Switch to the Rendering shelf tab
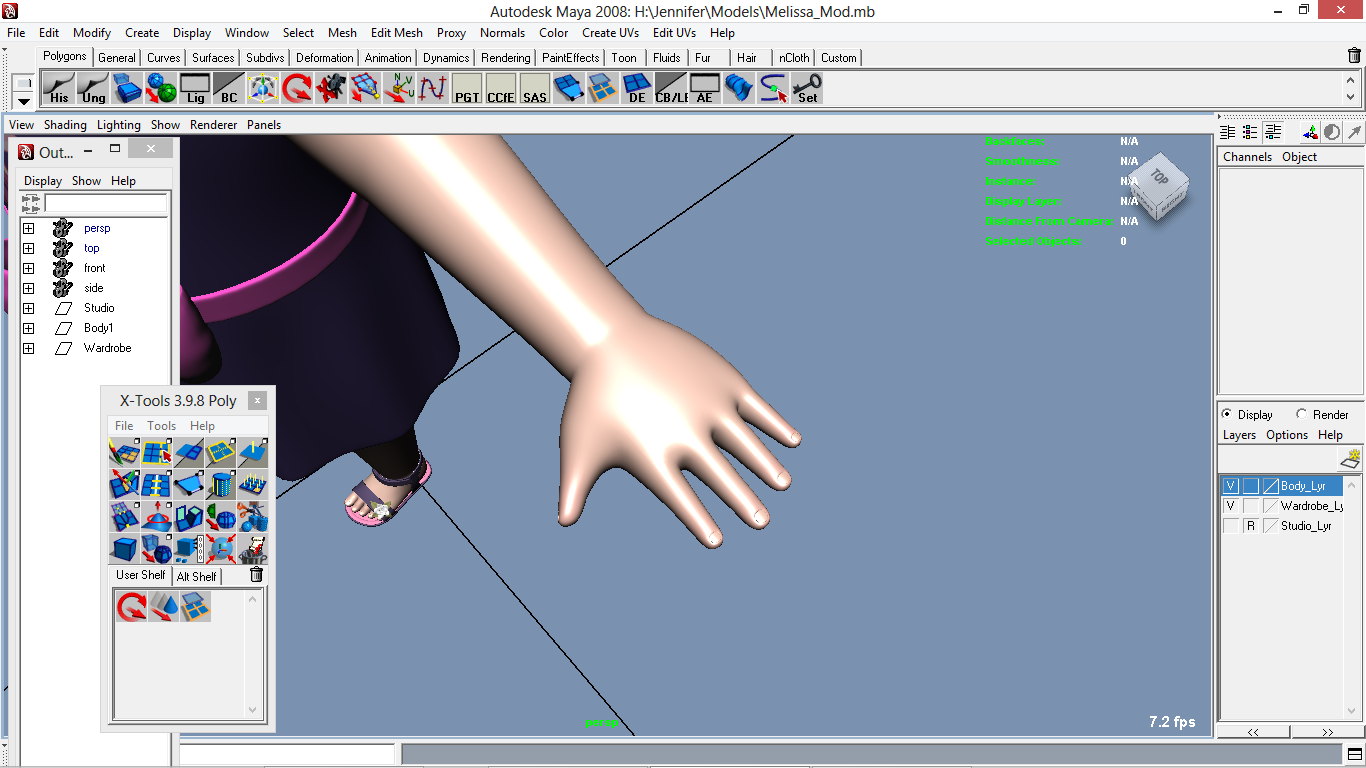This screenshot has height=768, width=1366. (x=505, y=58)
